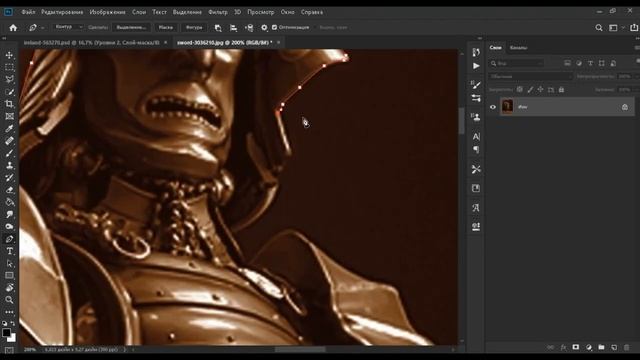Toggle lock position icon
The width and height of the screenshot is (640, 360).
(x=540, y=89)
